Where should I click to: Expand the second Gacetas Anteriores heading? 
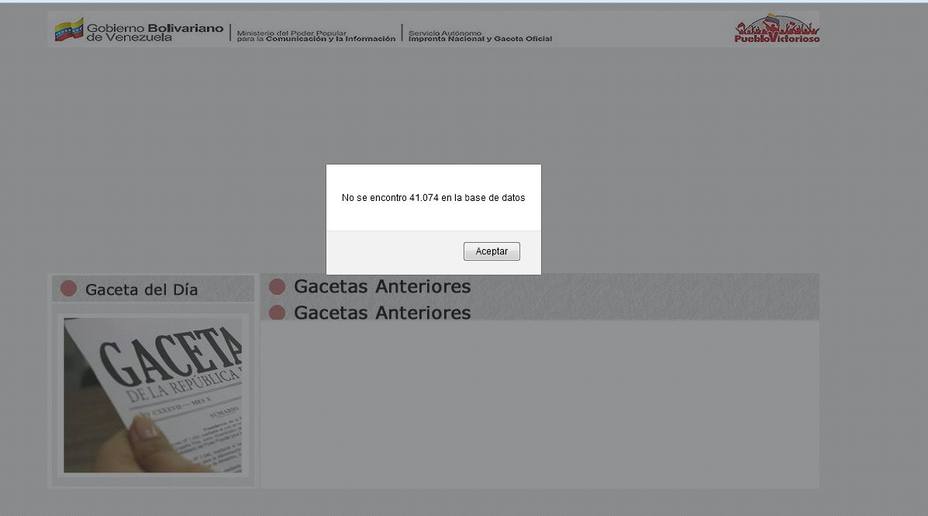tap(382, 313)
